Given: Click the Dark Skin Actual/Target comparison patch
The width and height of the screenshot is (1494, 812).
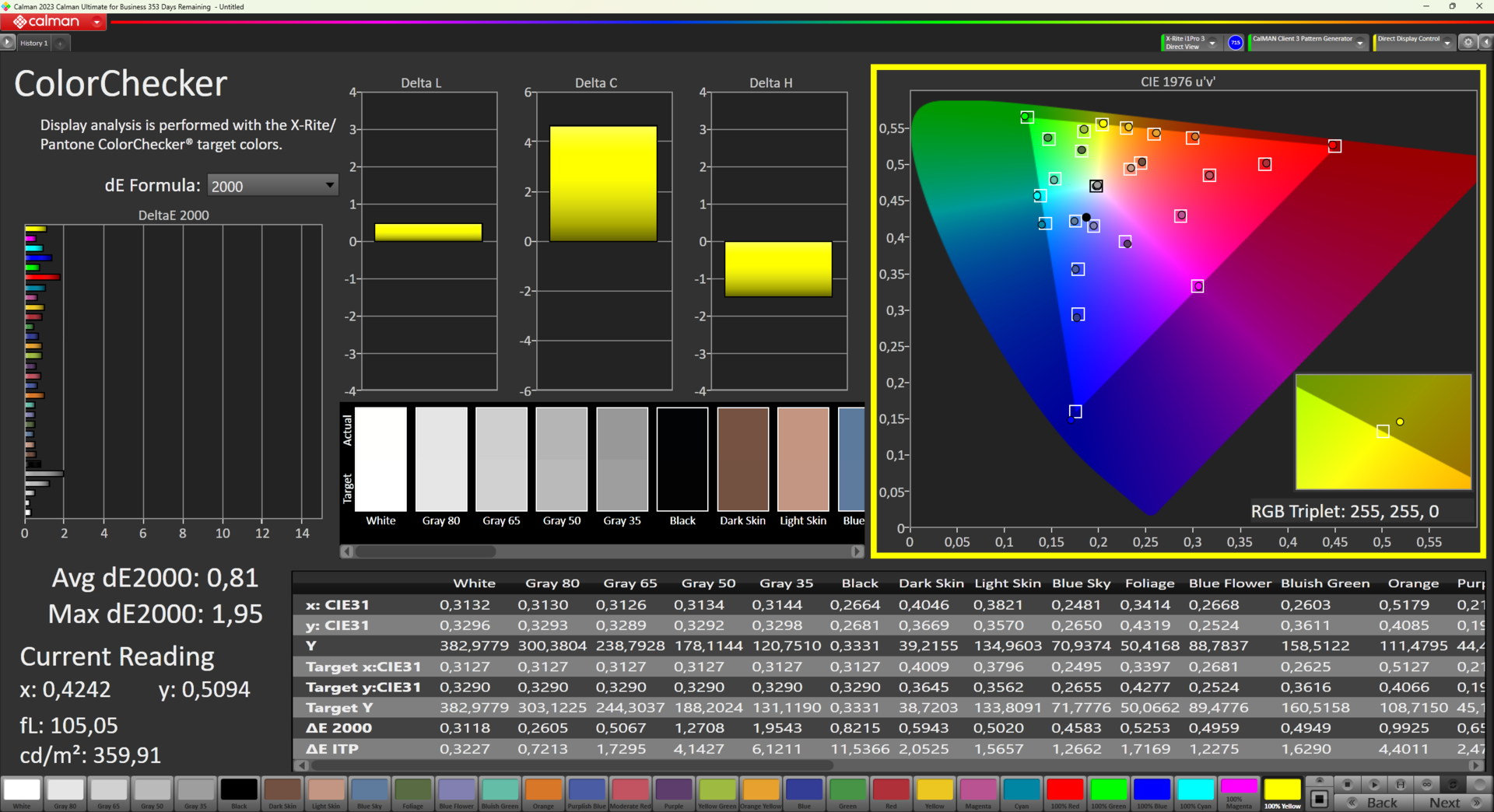Looking at the screenshot, I should (743, 459).
